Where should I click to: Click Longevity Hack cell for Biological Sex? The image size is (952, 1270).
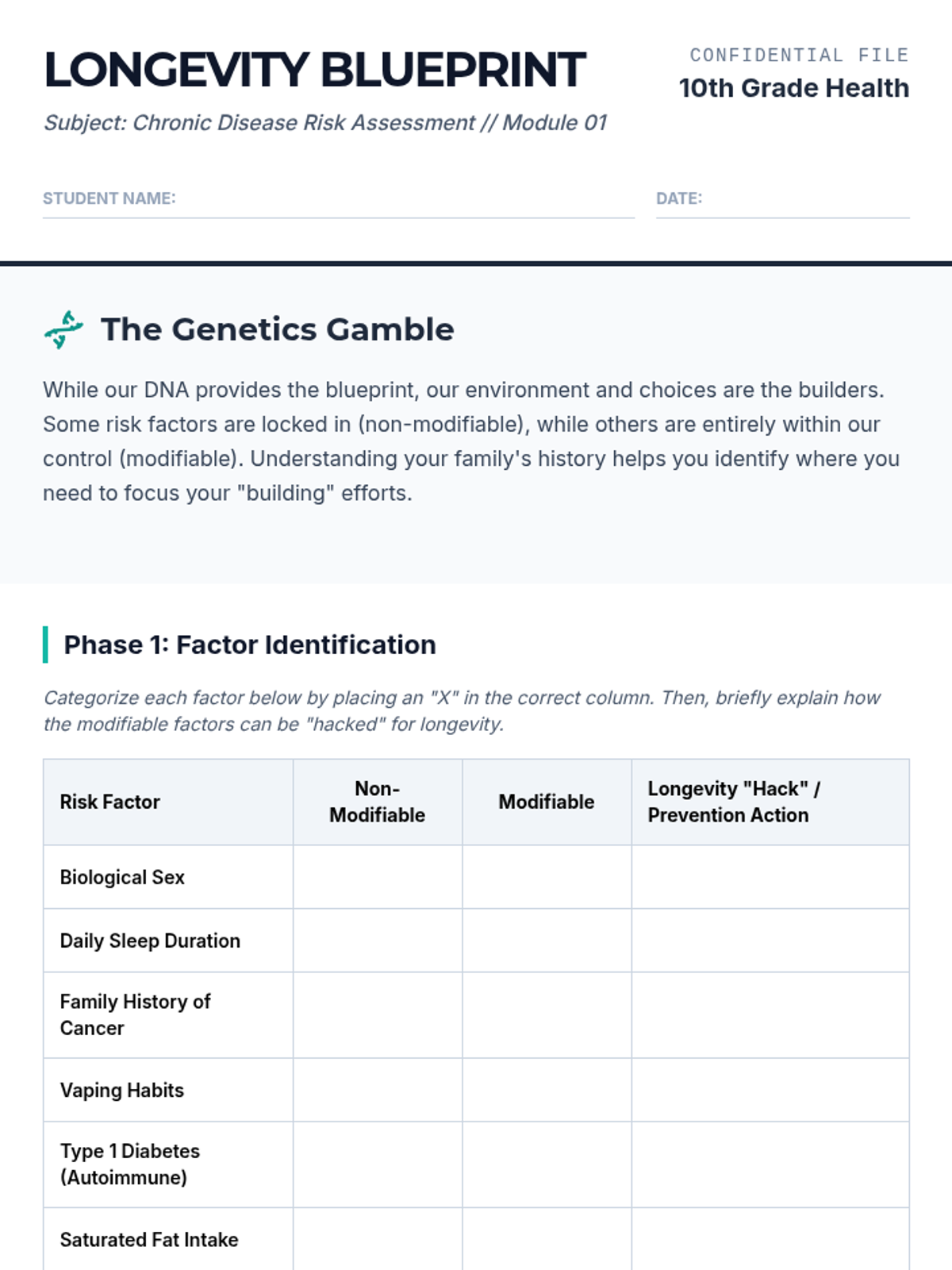coord(770,877)
